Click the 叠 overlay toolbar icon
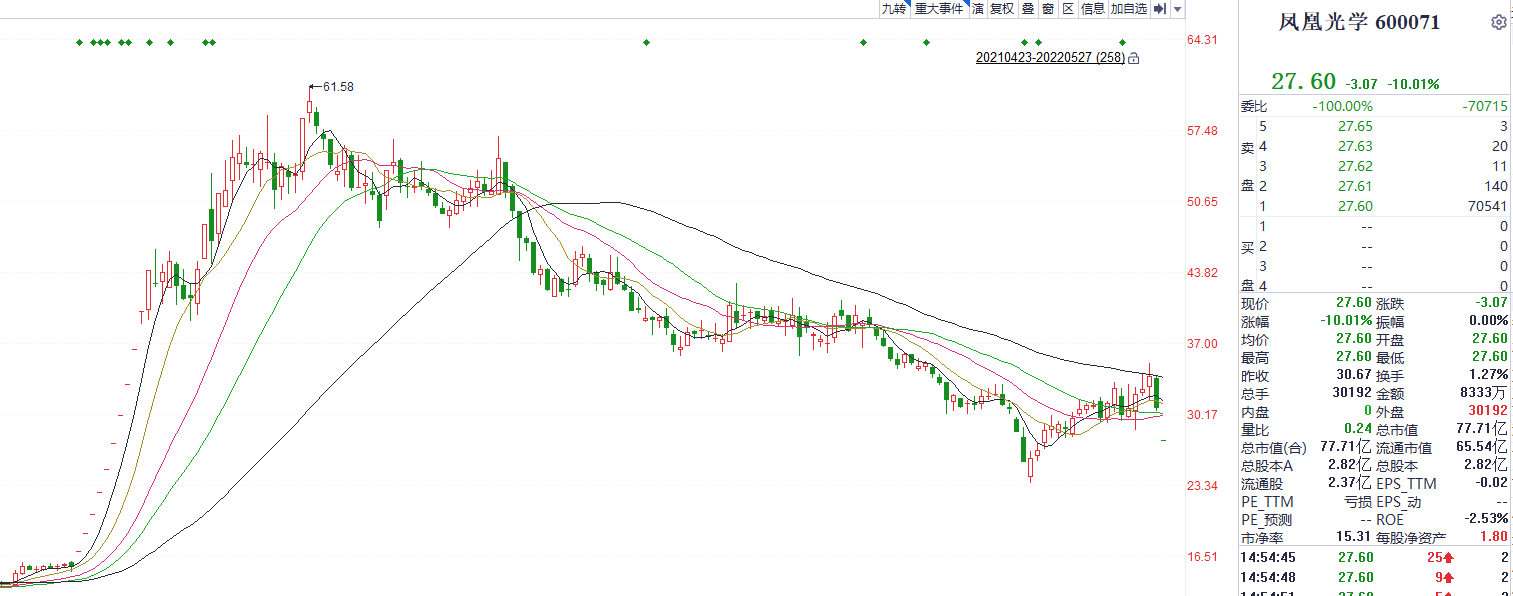Viewport: 1513px width, 596px height. [x=1027, y=9]
